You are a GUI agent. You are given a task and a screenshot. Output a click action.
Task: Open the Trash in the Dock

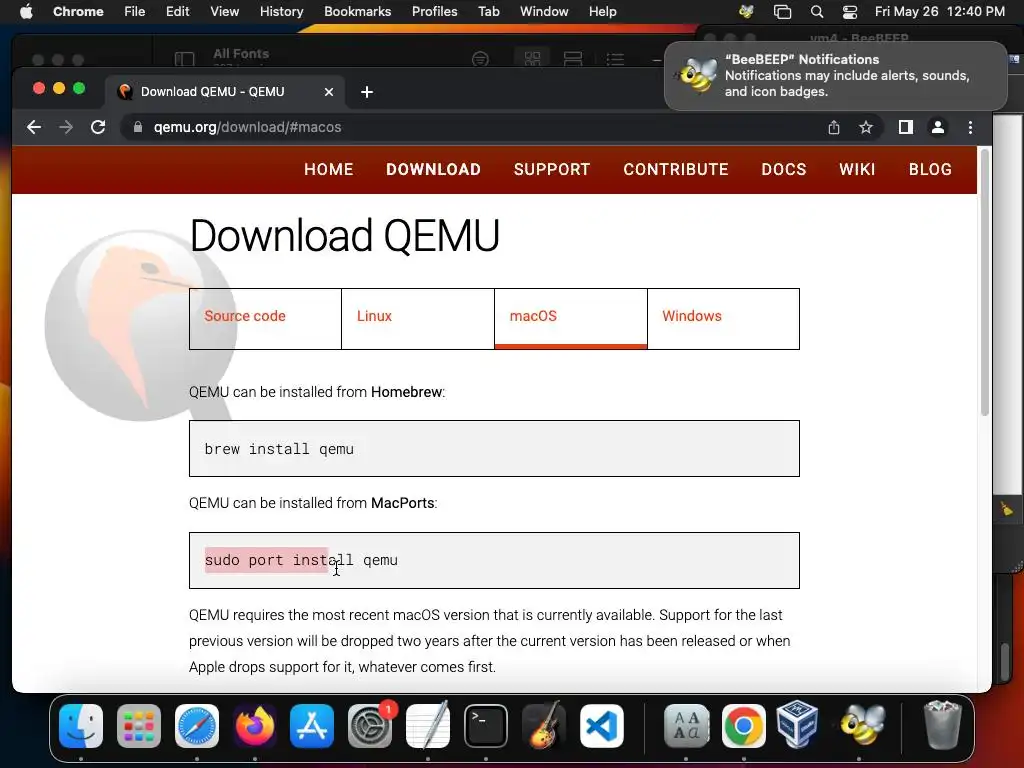942,725
